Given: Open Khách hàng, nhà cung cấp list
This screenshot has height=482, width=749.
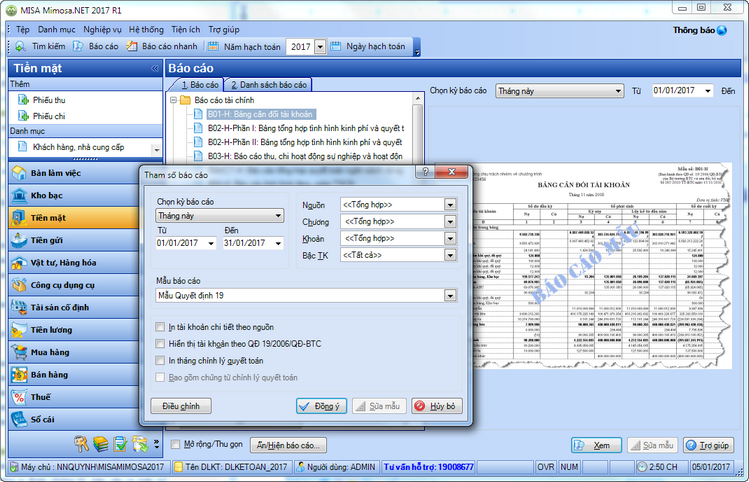Looking at the screenshot, I should [x=72, y=147].
